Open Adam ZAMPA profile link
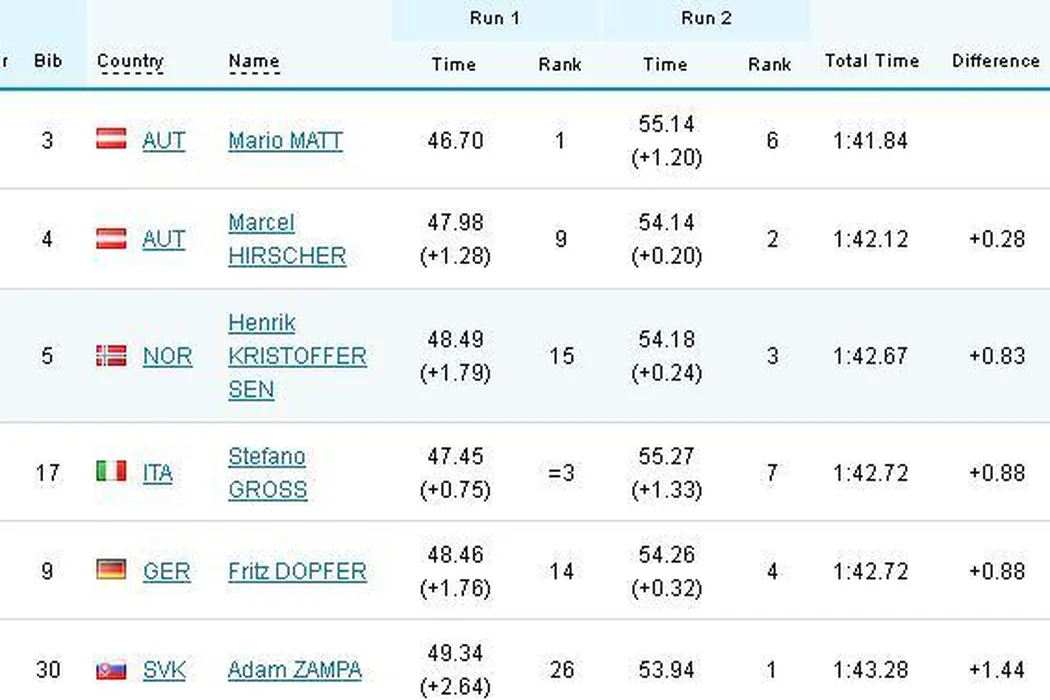This screenshot has width=1050, height=700. pos(294,670)
